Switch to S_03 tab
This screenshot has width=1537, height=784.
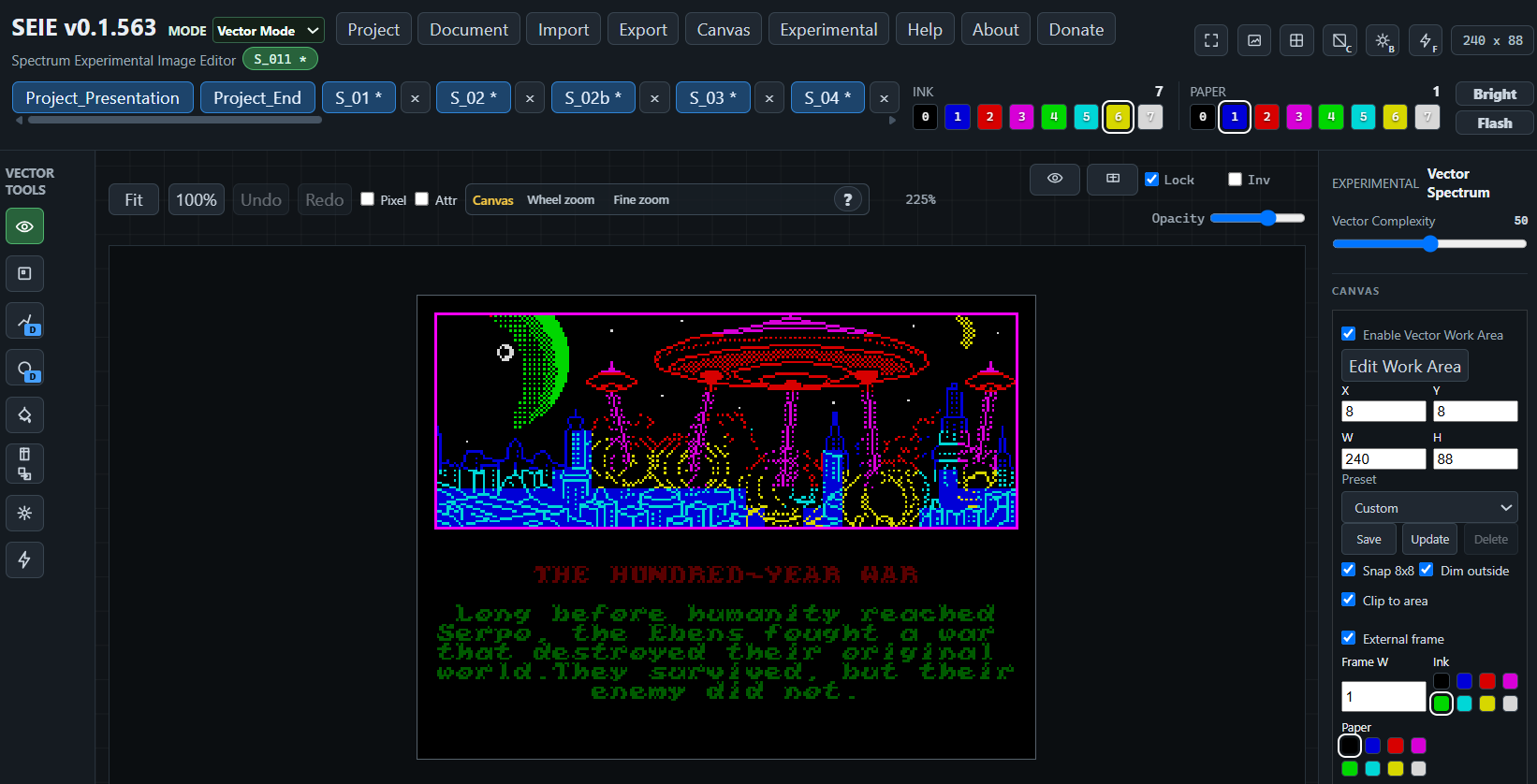click(713, 98)
